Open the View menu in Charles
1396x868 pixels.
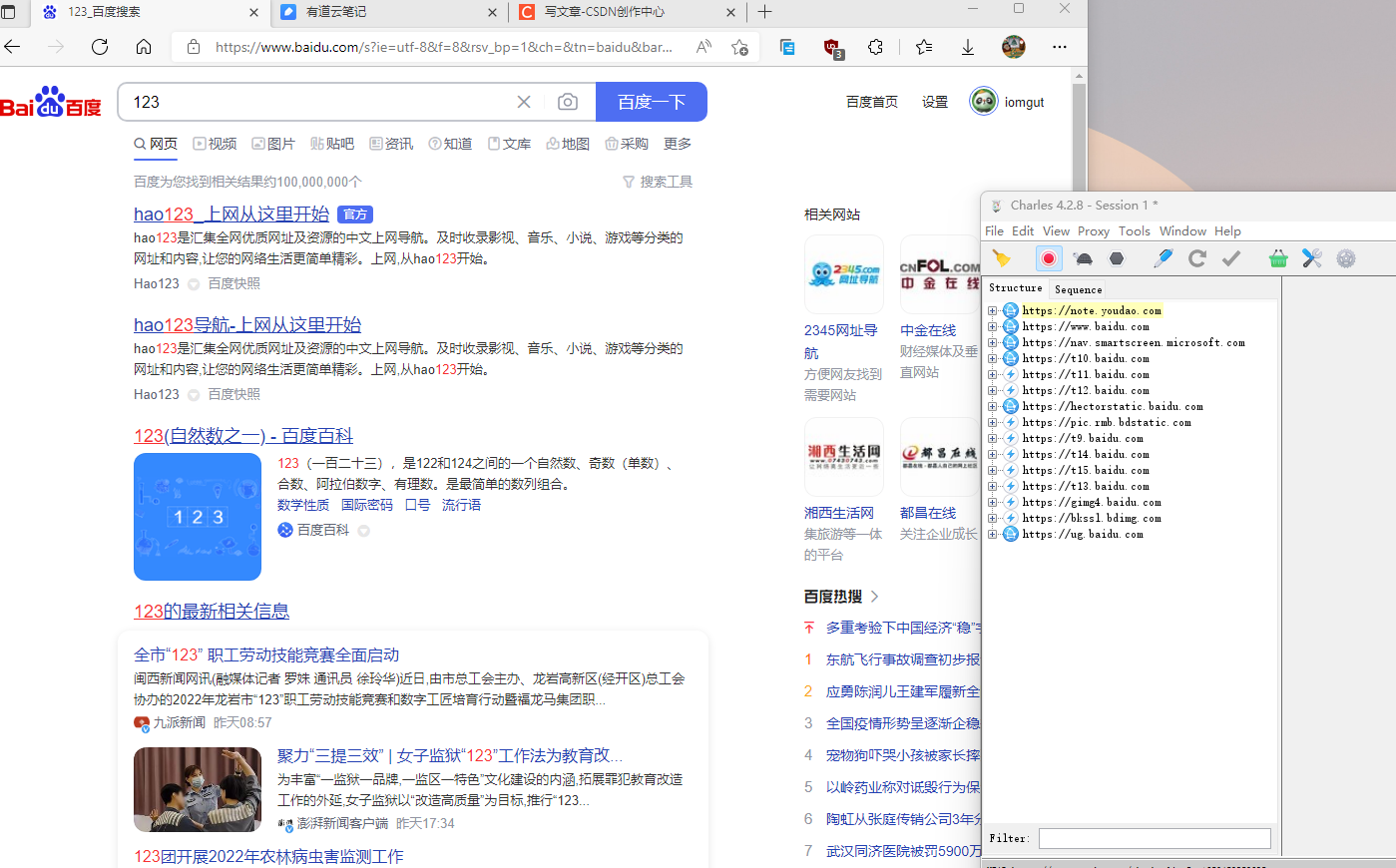tap(1056, 230)
